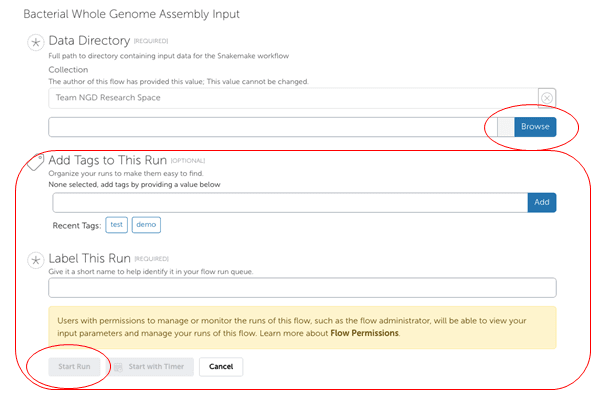The width and height of the screenshot is (598, 403).
Task: Click the Browse button for Data Directory
Action: [535, 127]
